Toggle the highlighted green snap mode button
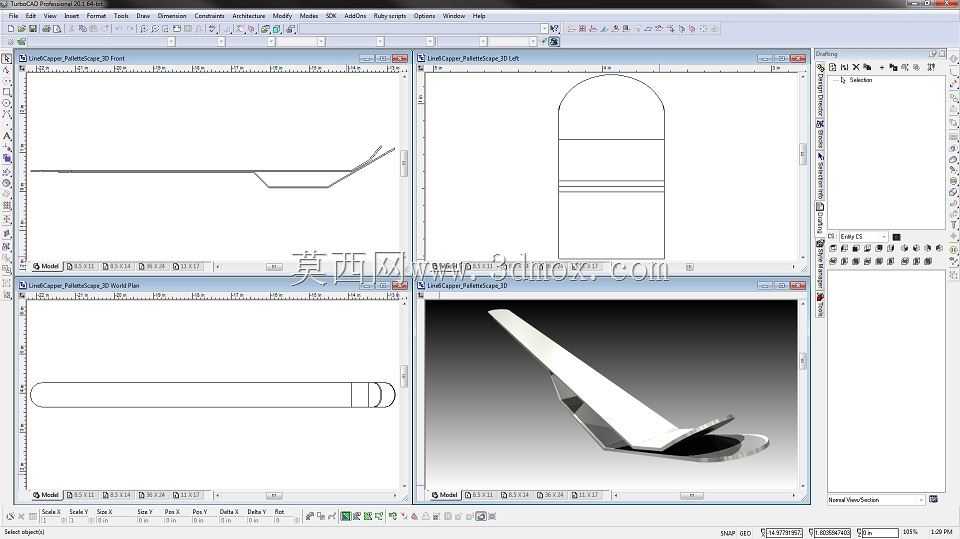 (x=346, y=516)
